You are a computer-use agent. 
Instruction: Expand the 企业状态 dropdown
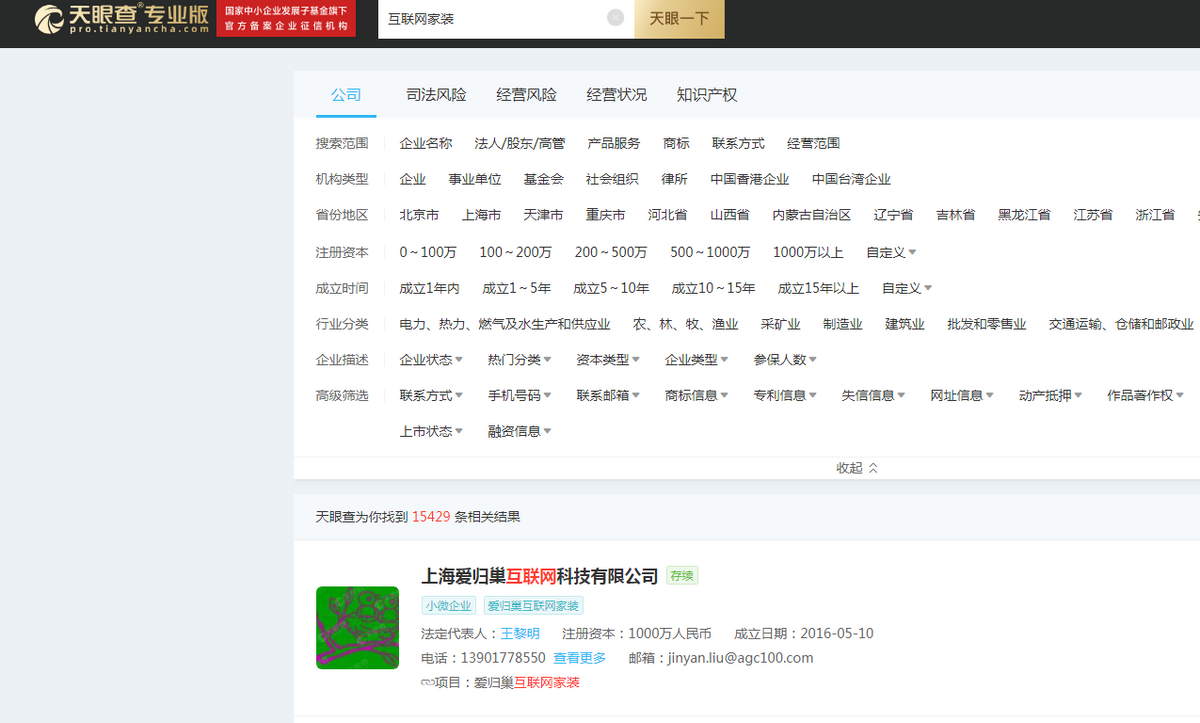coord(431,360)
